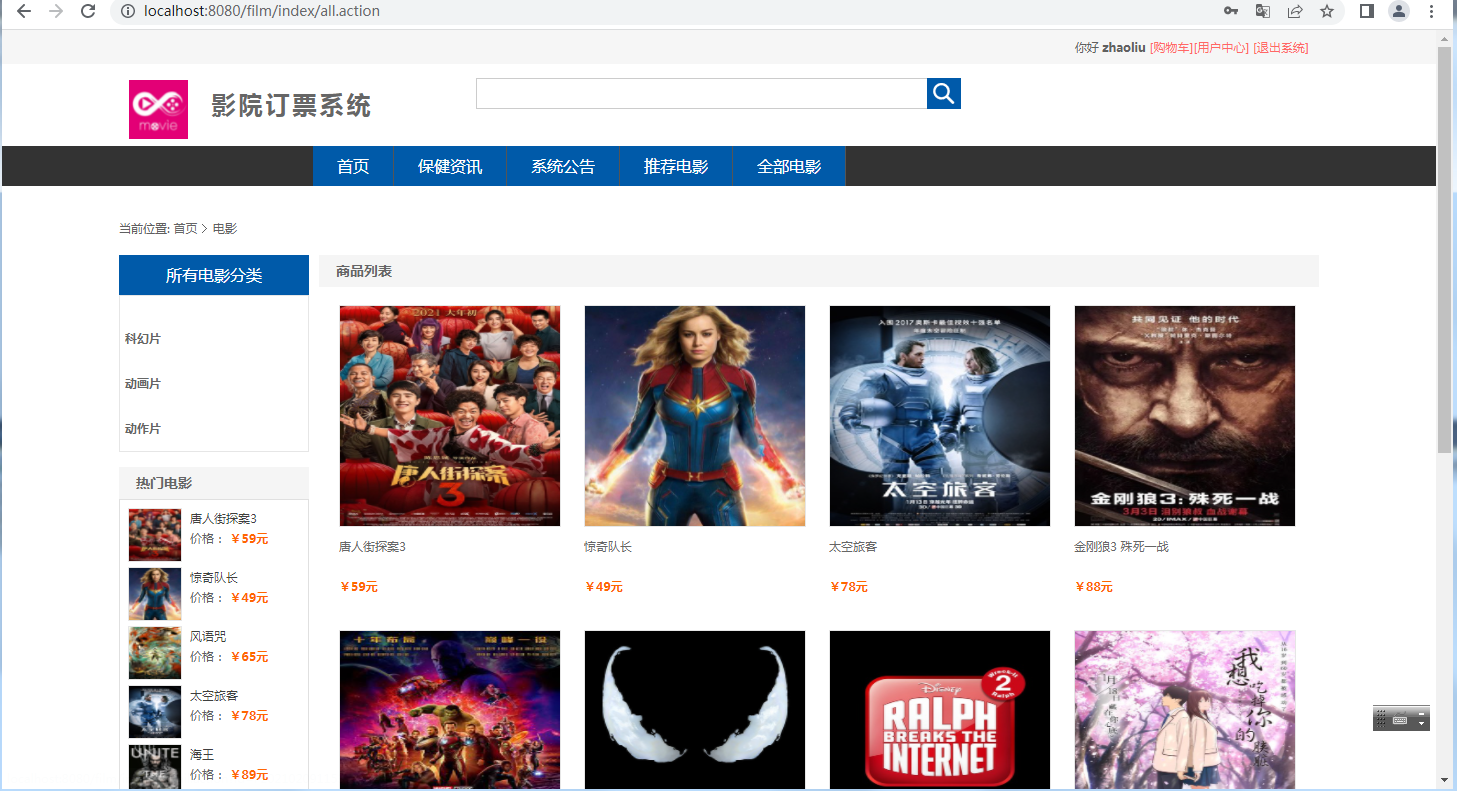
Task: Click 唐人街探案3 thumbnail in 热门电影
Action: tap(155, 535)
